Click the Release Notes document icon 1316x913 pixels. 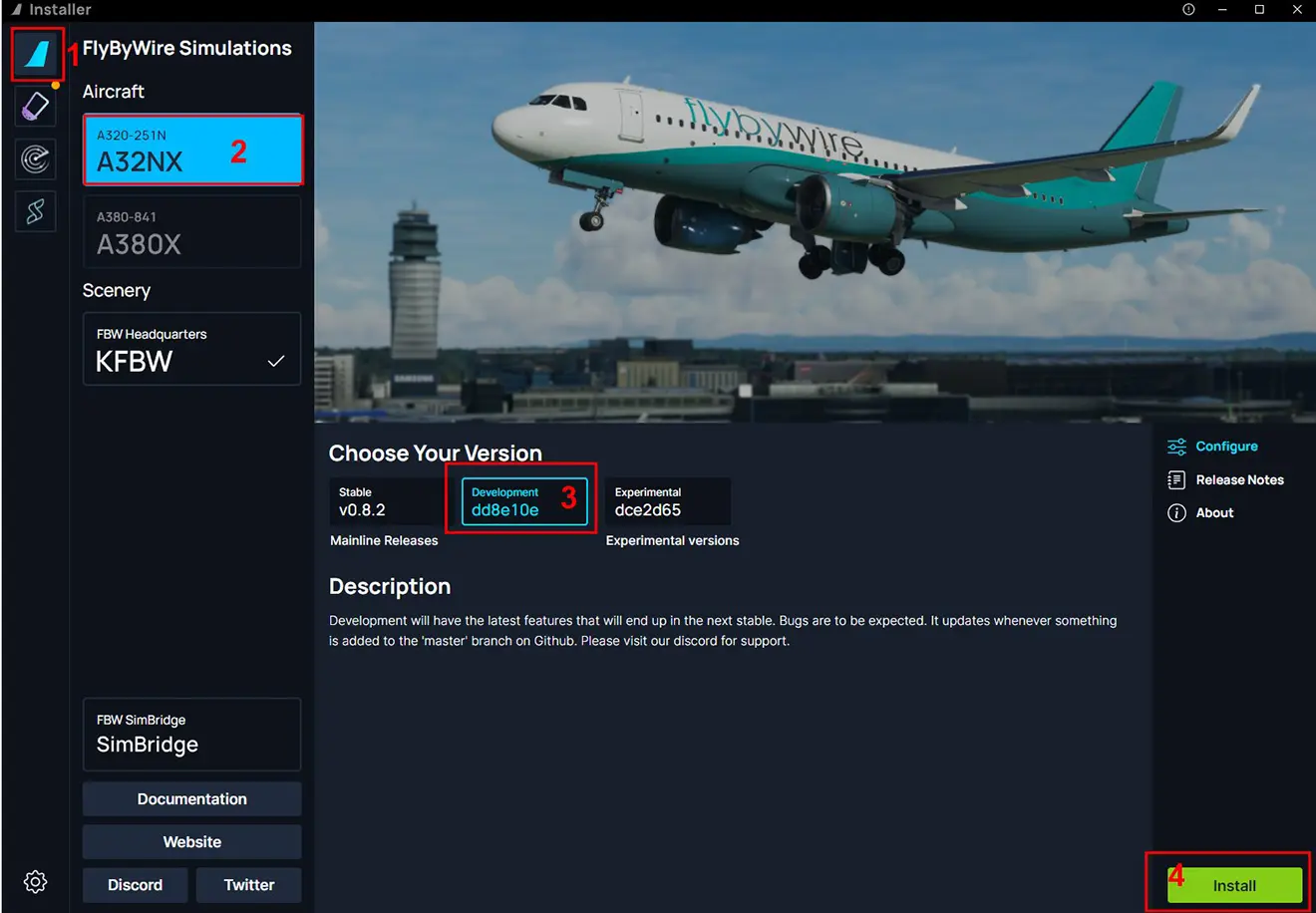point(1176,479)
